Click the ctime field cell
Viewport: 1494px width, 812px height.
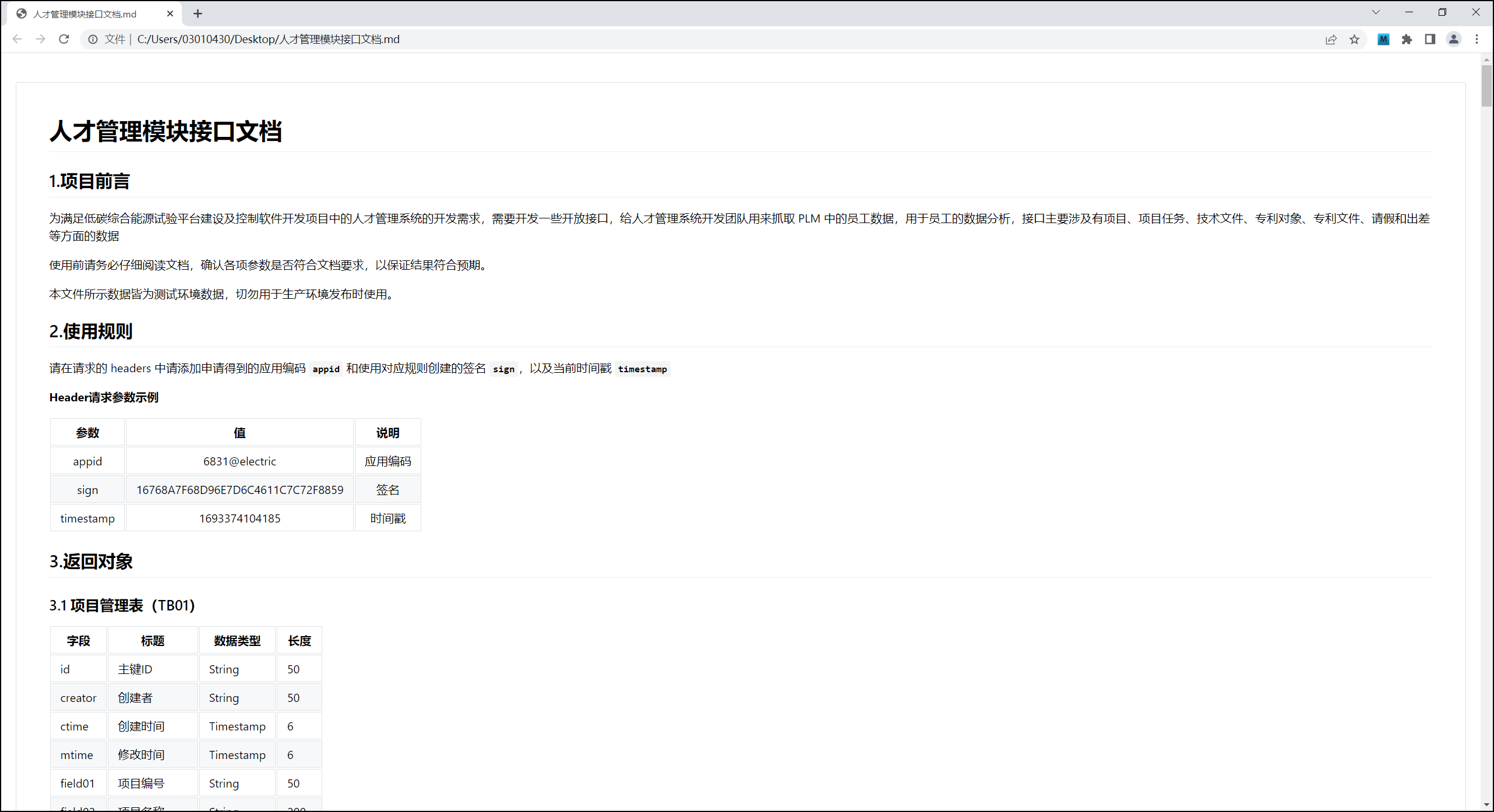point(79,726)
